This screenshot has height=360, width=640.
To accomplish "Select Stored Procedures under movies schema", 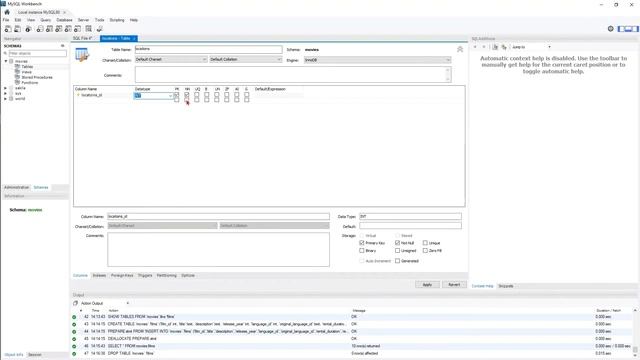I will 37,77.
